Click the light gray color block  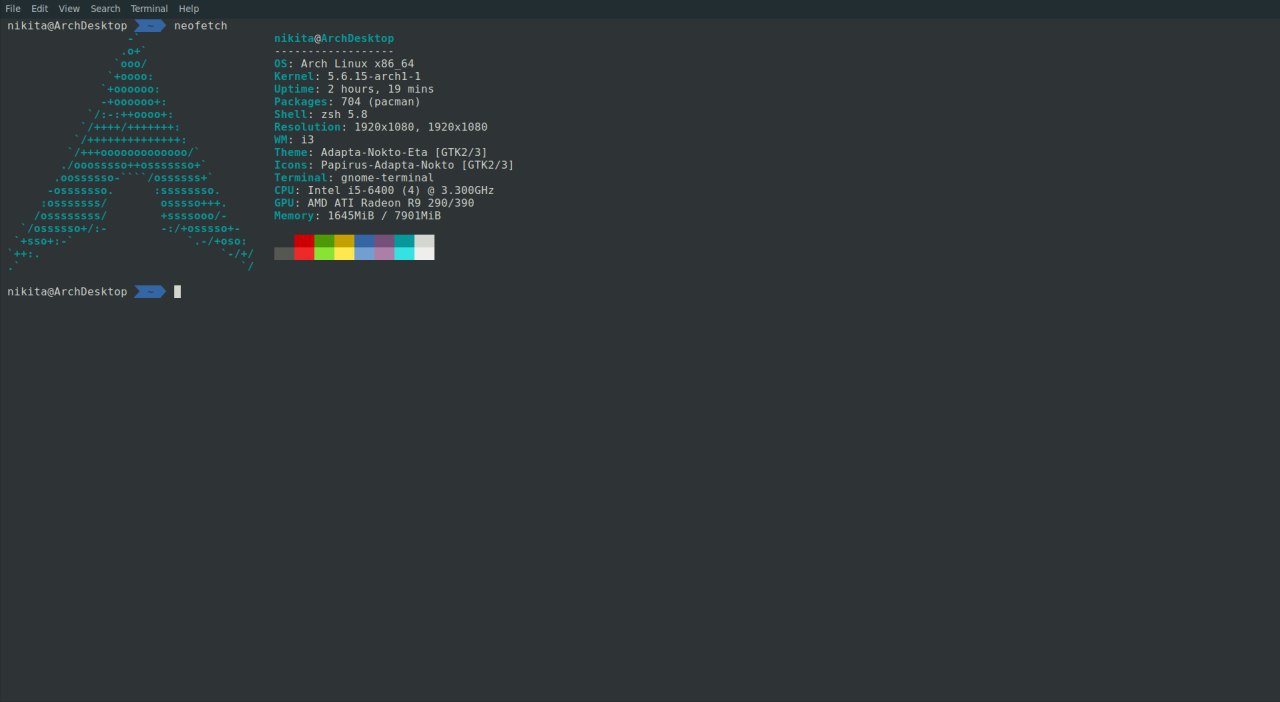pos(424,241)
